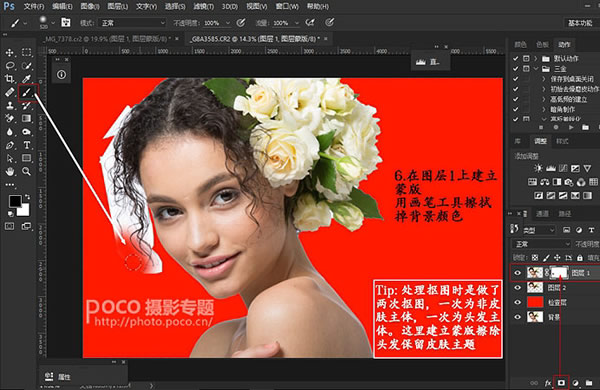Click the add layer mask icon
The height and width of the screenshot is (390, 600).
[561, 383]
